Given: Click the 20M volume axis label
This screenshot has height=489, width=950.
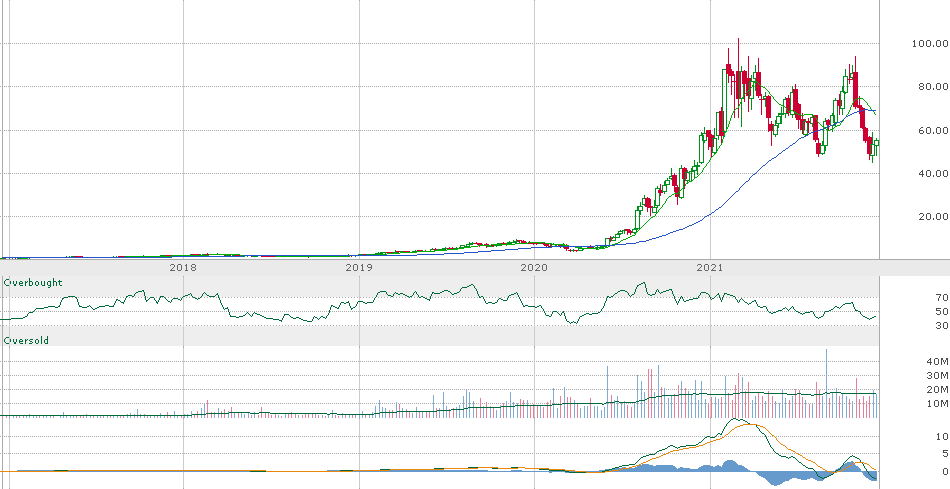Looking at the screenshot, I should point(937,390).
